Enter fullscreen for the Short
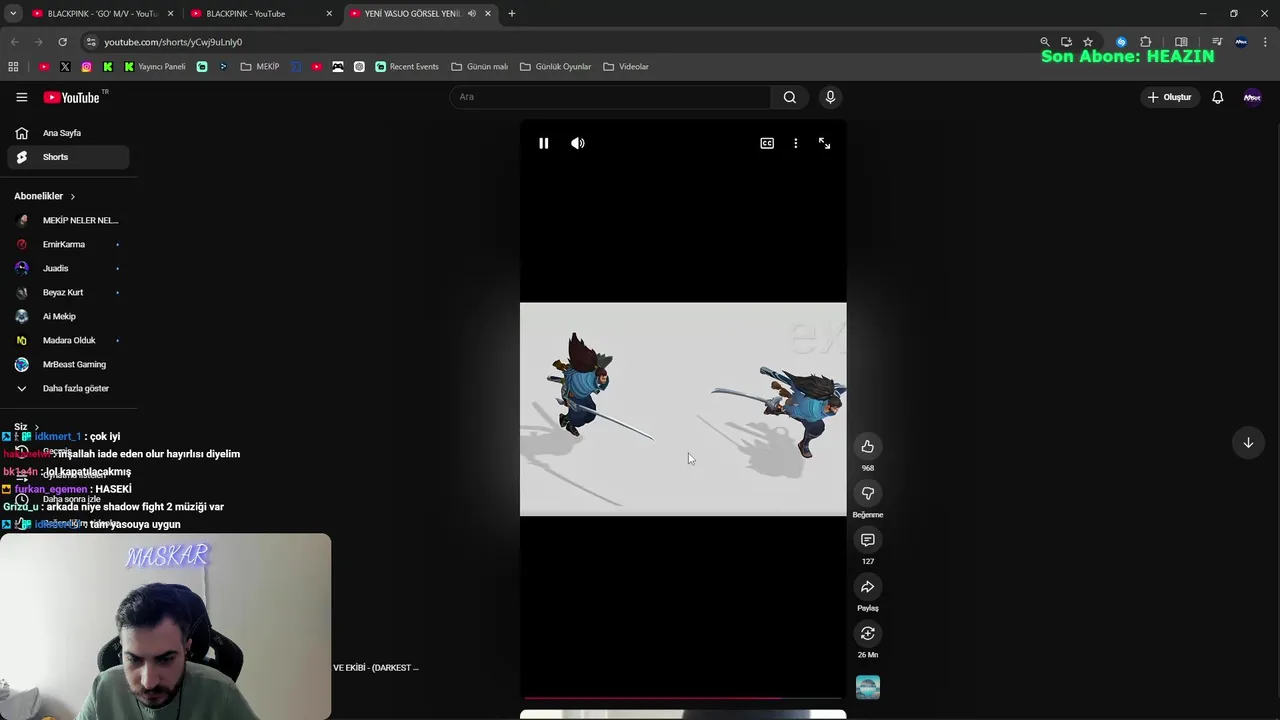1280x720 pixels. tap(825, 143)
